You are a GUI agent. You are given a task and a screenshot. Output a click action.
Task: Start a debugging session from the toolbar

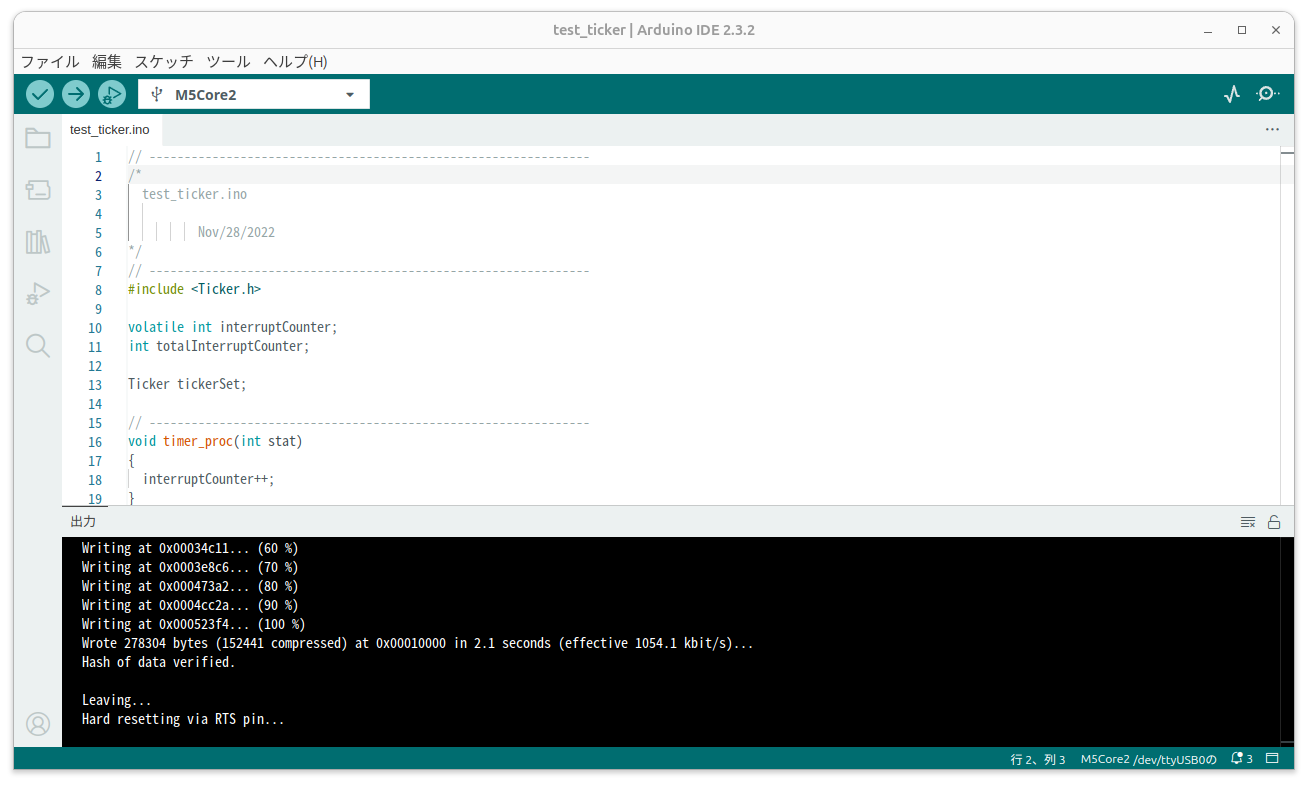(x=111, y=93)
